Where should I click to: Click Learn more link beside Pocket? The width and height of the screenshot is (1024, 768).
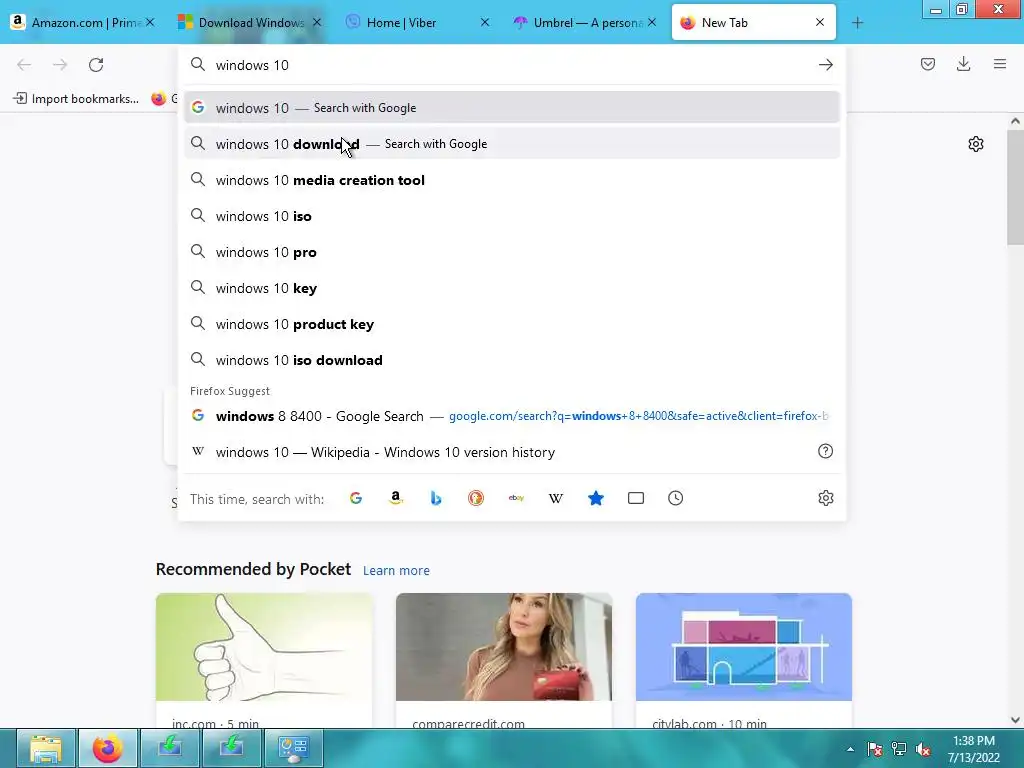[396, 571]
